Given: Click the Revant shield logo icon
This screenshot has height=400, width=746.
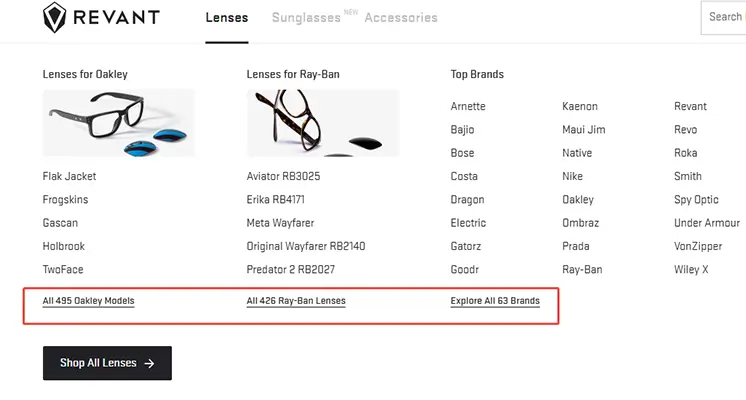Looking at the screenshot, I should [56, 17].
